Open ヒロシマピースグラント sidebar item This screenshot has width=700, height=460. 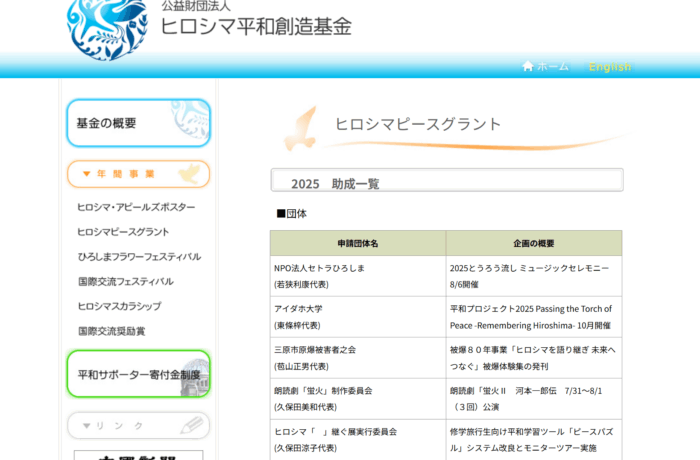pos(123,232)
